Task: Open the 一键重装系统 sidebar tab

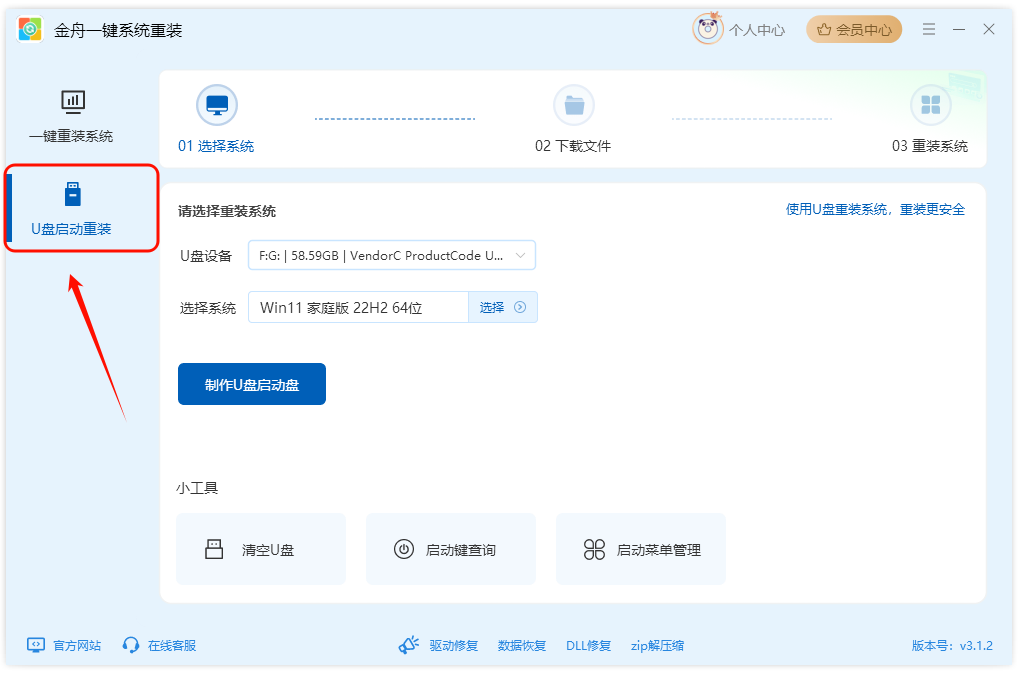Action: point(71,117)
